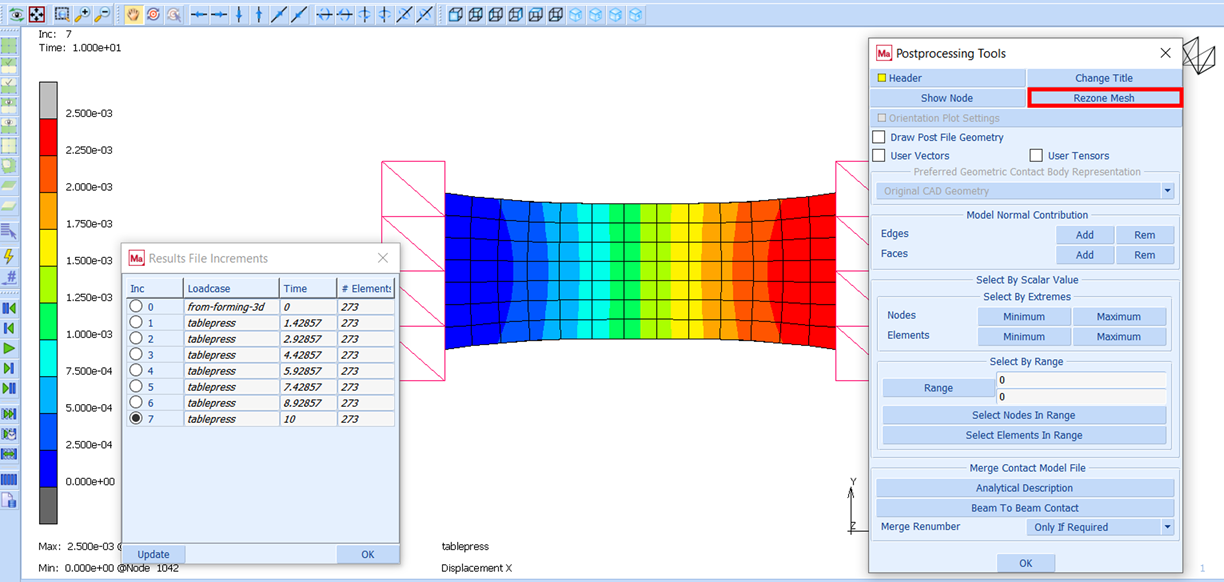
Task: Click Select Nodes In Range
Action: point(1025,415)
